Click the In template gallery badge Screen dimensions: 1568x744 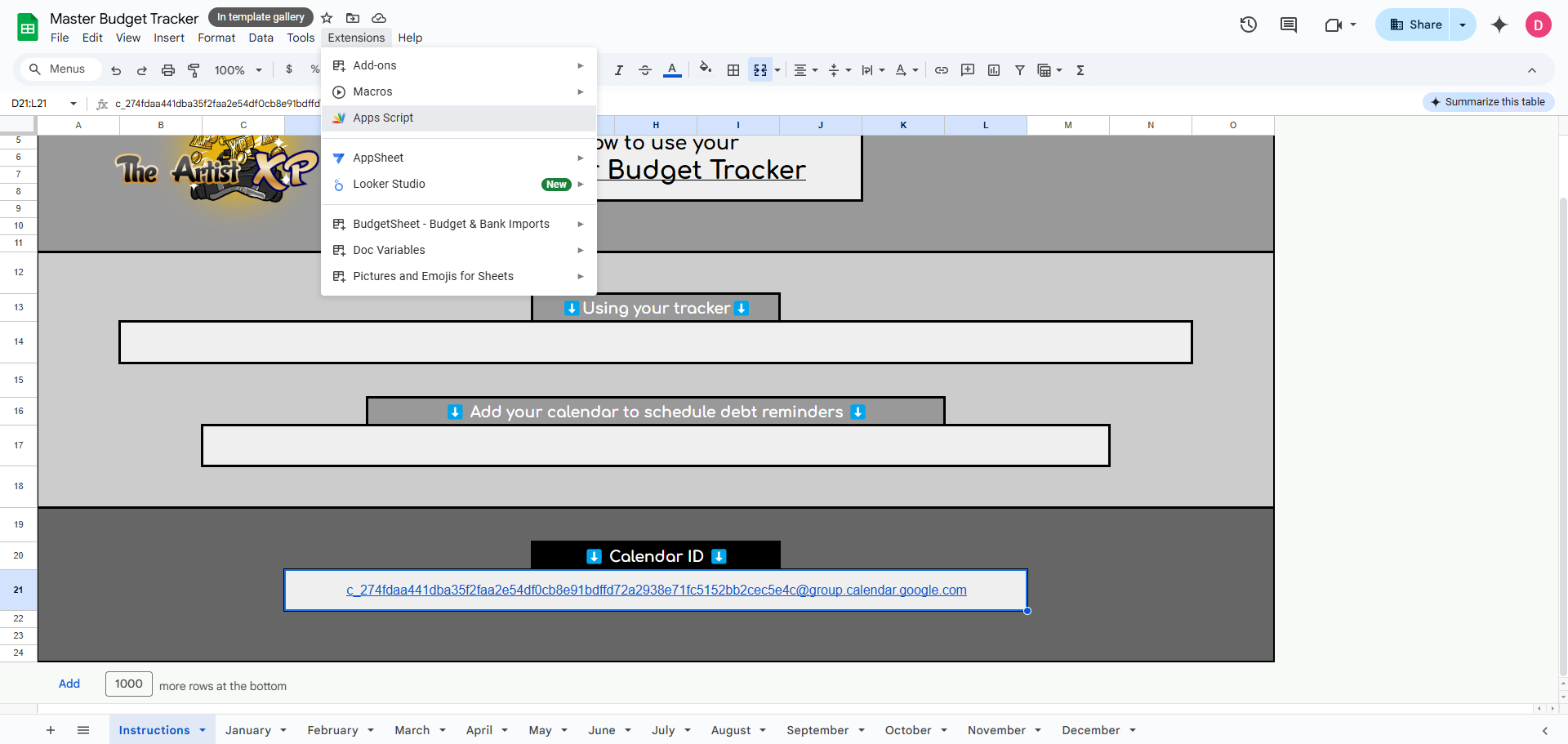(261, 17)
